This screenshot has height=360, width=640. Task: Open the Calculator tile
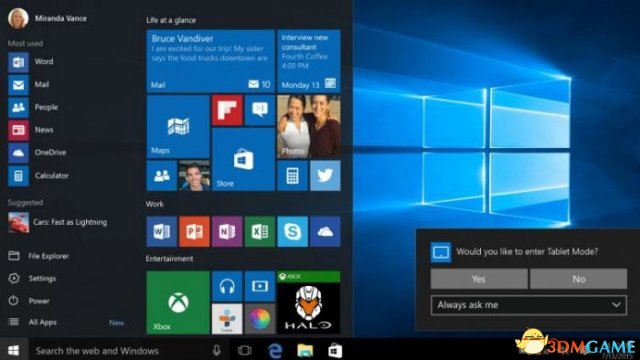(292, 176)
